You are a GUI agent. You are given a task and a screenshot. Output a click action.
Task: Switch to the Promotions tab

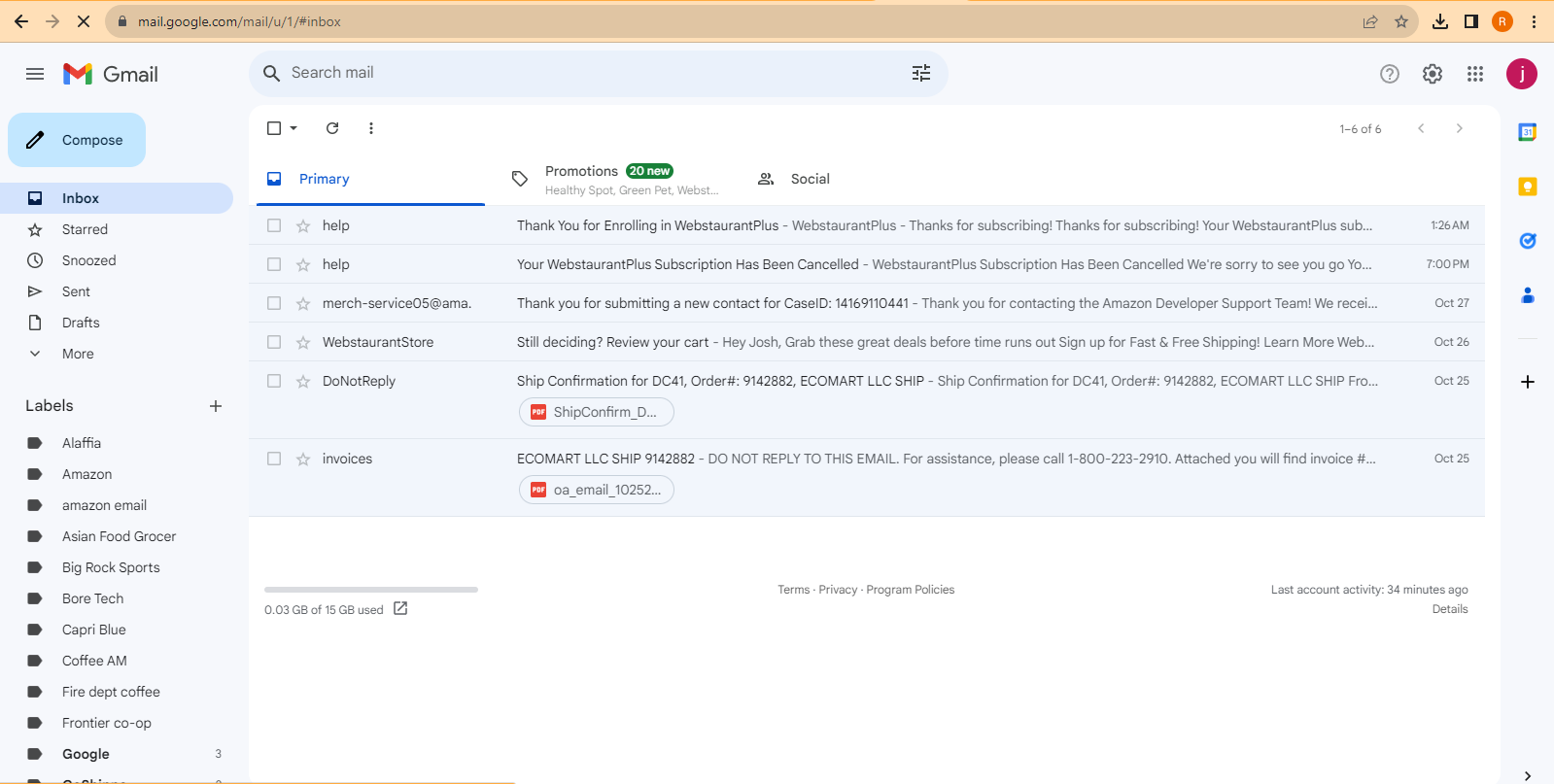tap(615, 179)
